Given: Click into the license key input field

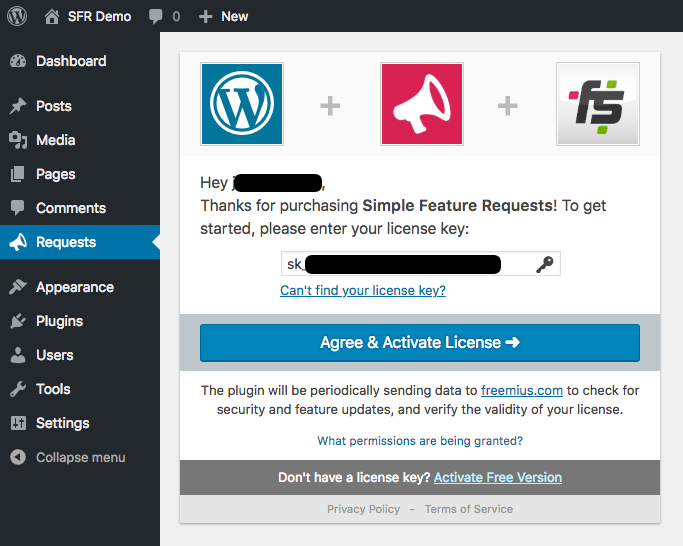Looking at the screenshot, I should (x=410, y=264).
